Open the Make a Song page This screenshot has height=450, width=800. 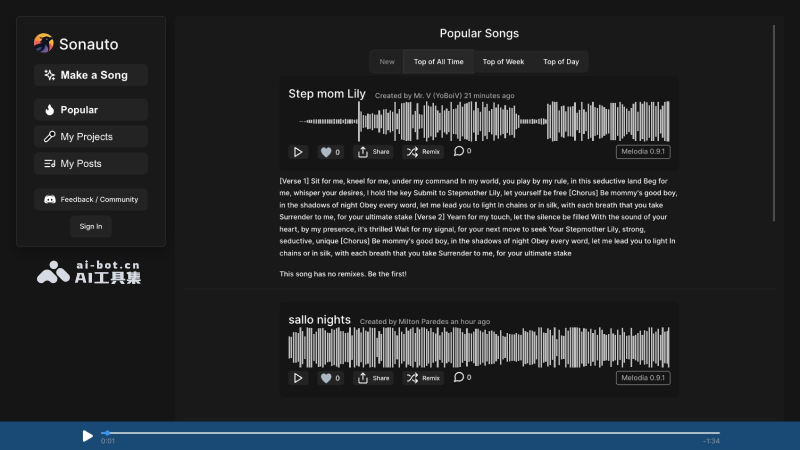(x=91, y=75)
